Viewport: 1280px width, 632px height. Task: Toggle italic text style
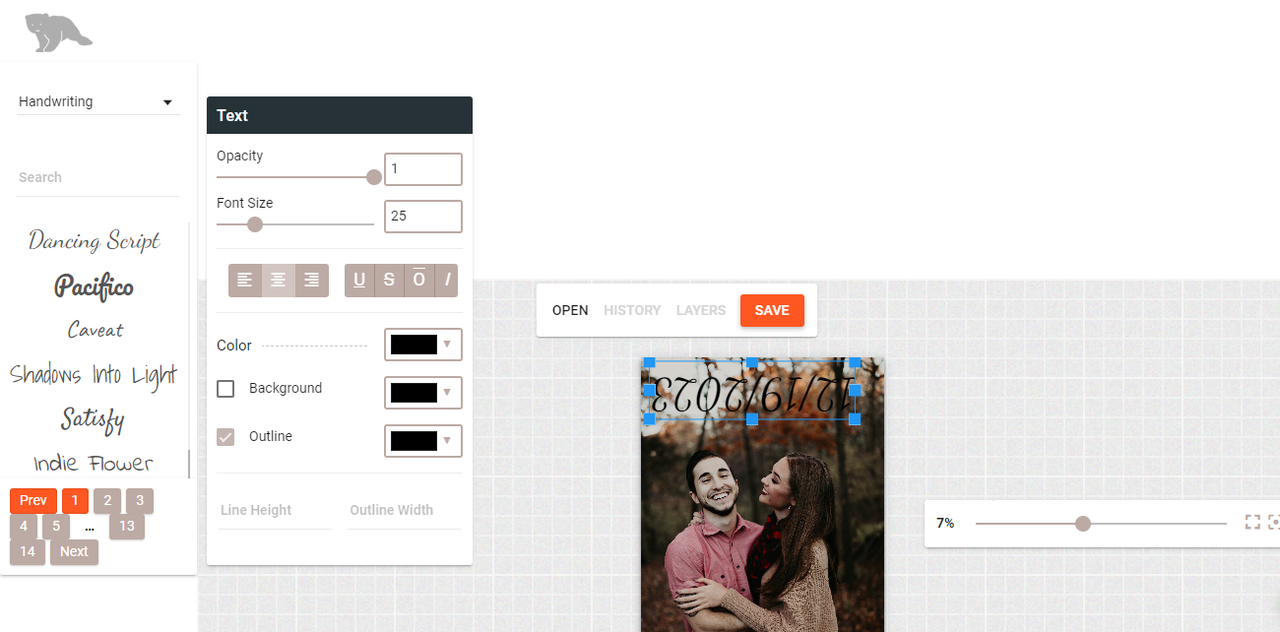(x=447, y=281)
